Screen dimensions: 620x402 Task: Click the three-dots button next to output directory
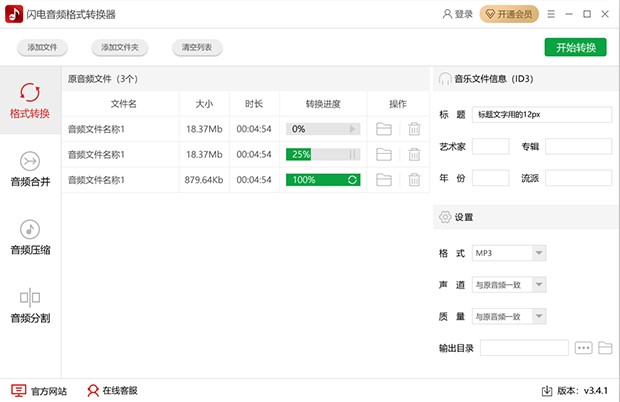(x=584, y=348)
